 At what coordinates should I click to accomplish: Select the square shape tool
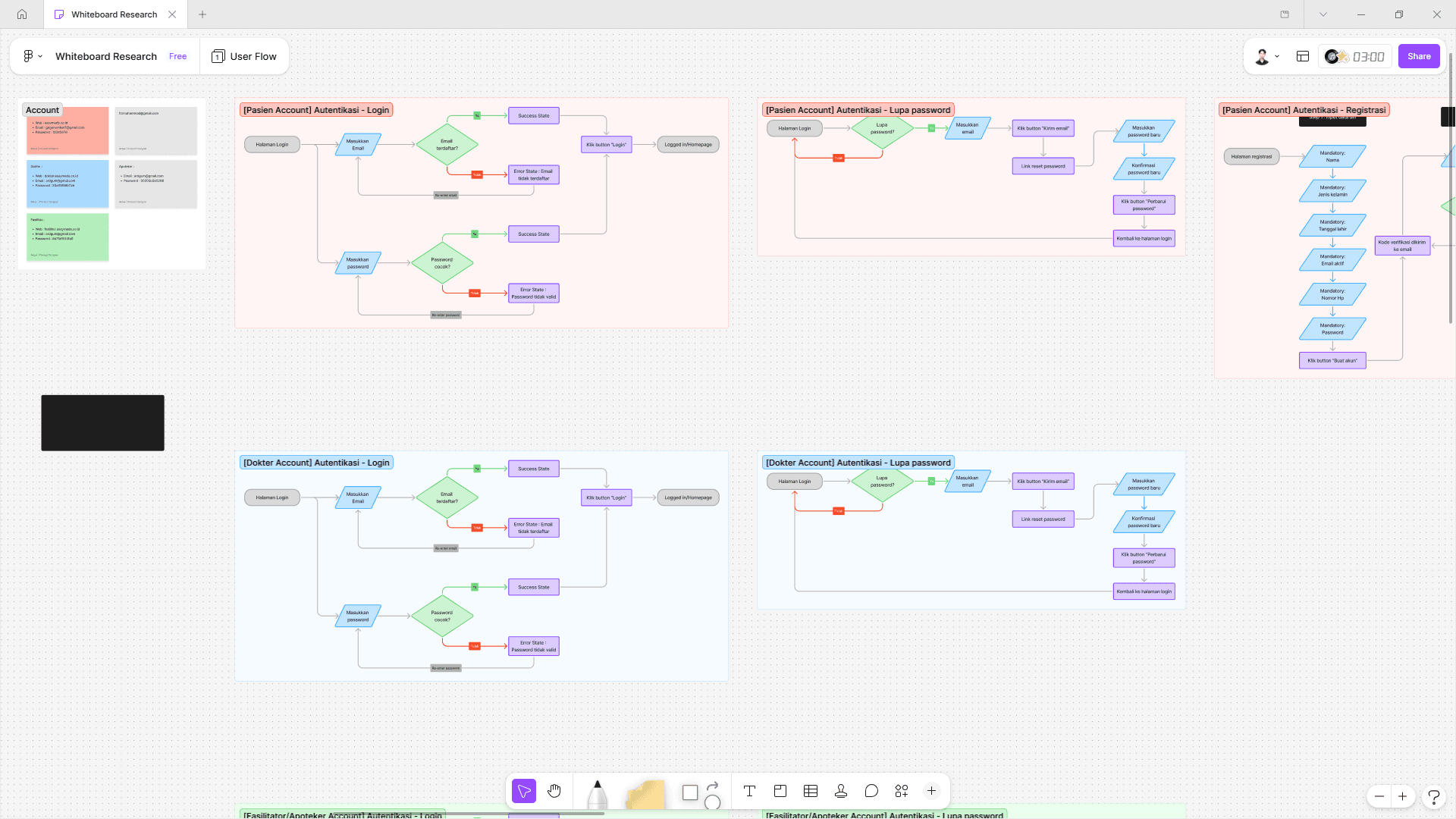pos(689,792)
